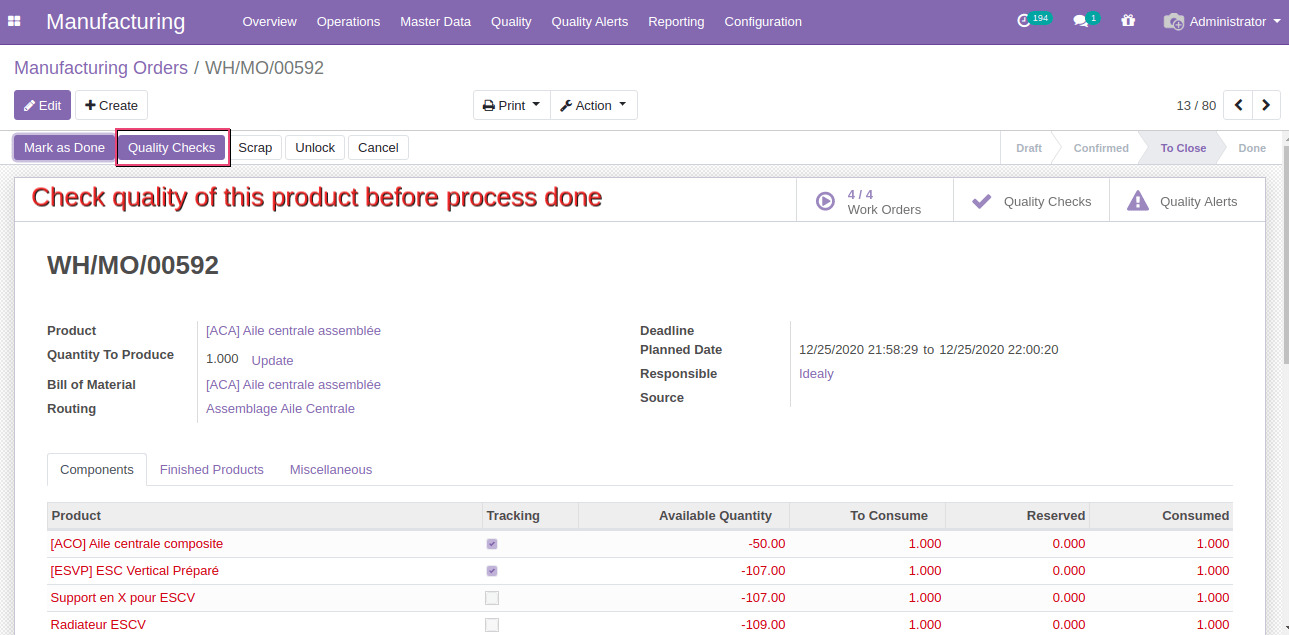The width and height of the screenshot is (1289, 635).
Task: Switch to the Finished Products tab
Action: [212, 469]
